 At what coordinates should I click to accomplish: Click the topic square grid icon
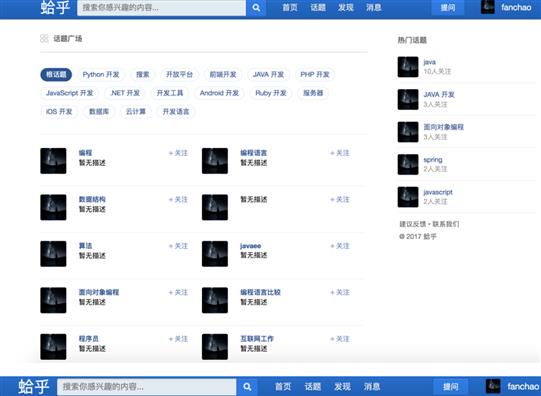44,38
